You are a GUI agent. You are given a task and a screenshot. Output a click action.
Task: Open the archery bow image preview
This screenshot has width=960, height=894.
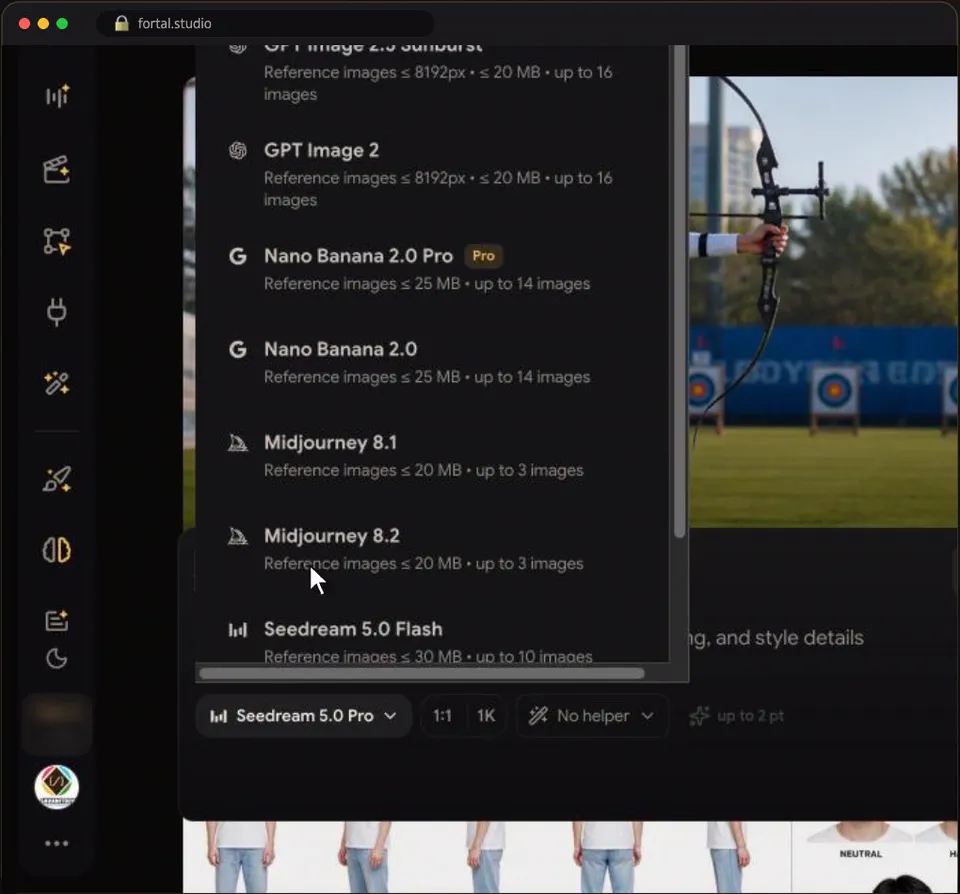coord(824,302)
